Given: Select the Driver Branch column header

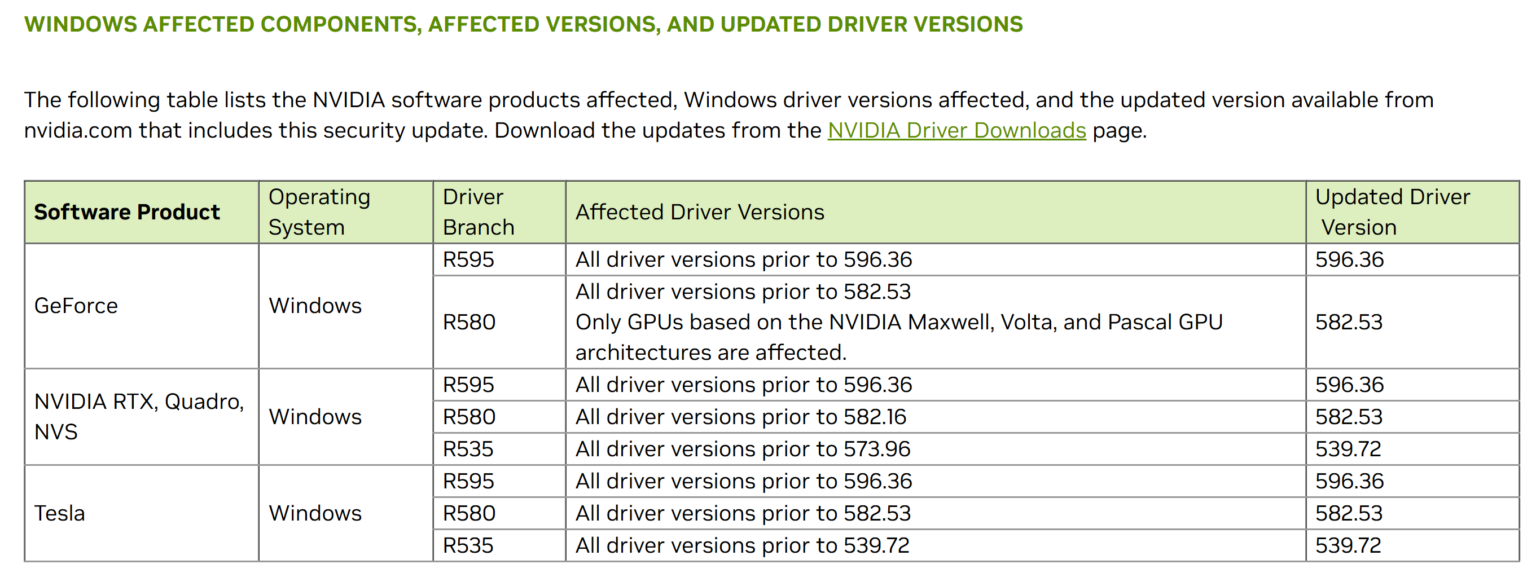Looking at the screenshot, I should coord(499,212).
